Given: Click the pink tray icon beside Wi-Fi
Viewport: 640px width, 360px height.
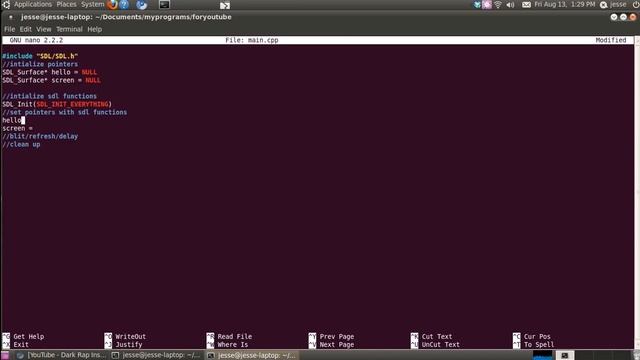Looking at the screenshot, I should pyautogui.click(x=487, y=4).
